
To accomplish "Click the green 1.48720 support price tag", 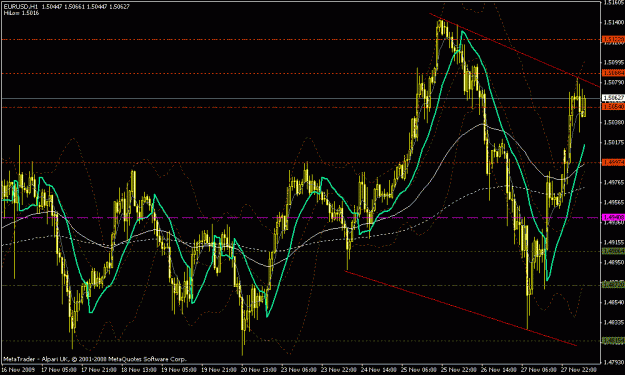I will 613,285.
